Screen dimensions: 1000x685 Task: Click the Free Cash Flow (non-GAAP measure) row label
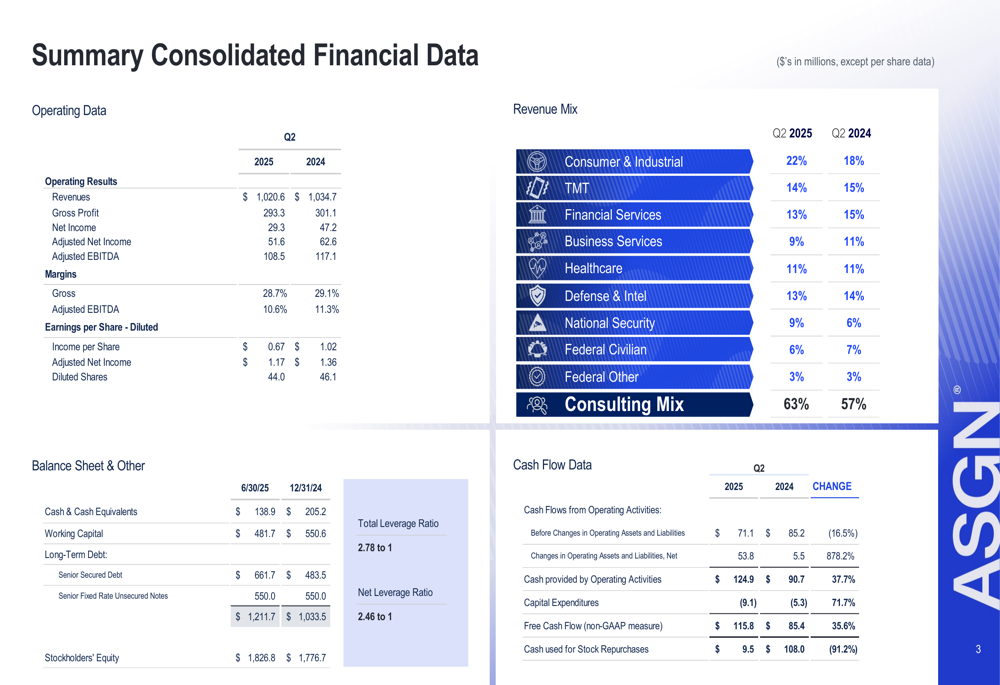coord(593,626)
